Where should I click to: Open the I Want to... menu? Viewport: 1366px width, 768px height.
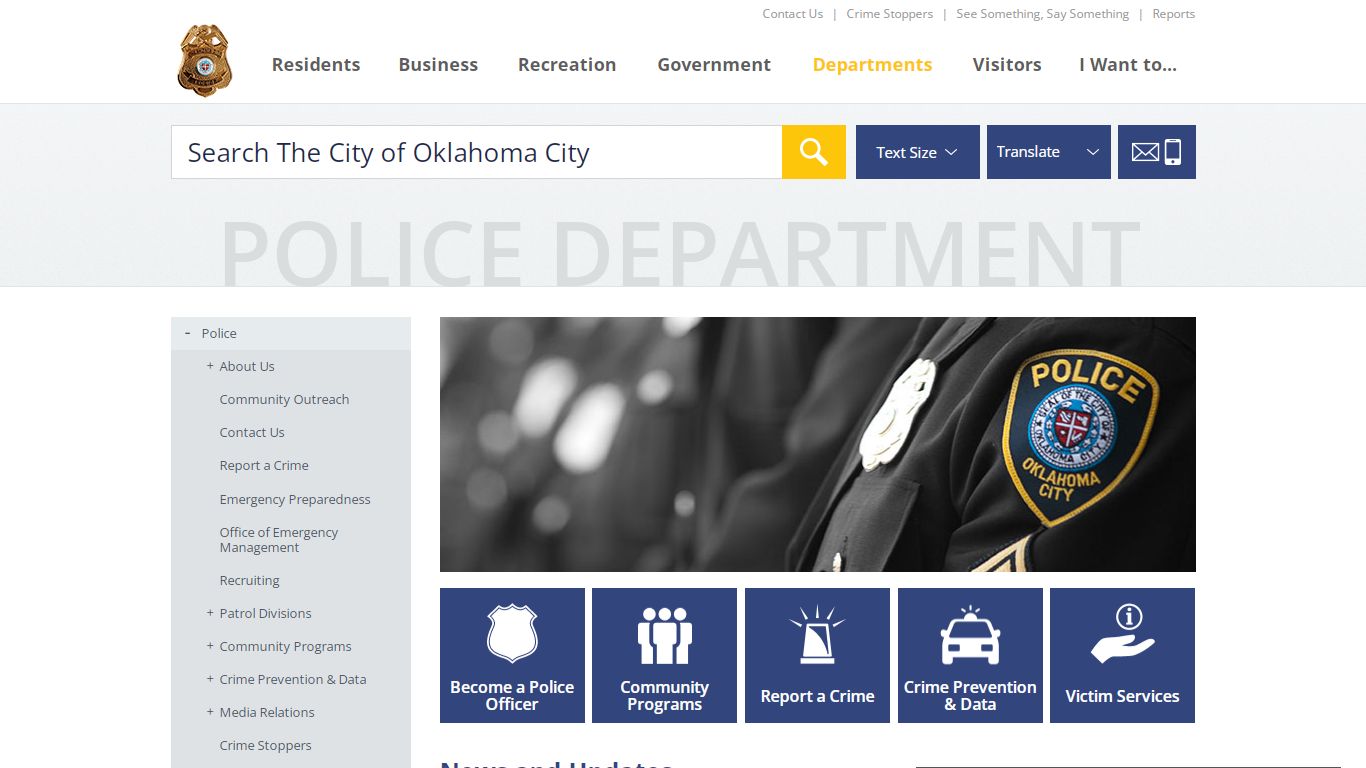[1128, 64]
